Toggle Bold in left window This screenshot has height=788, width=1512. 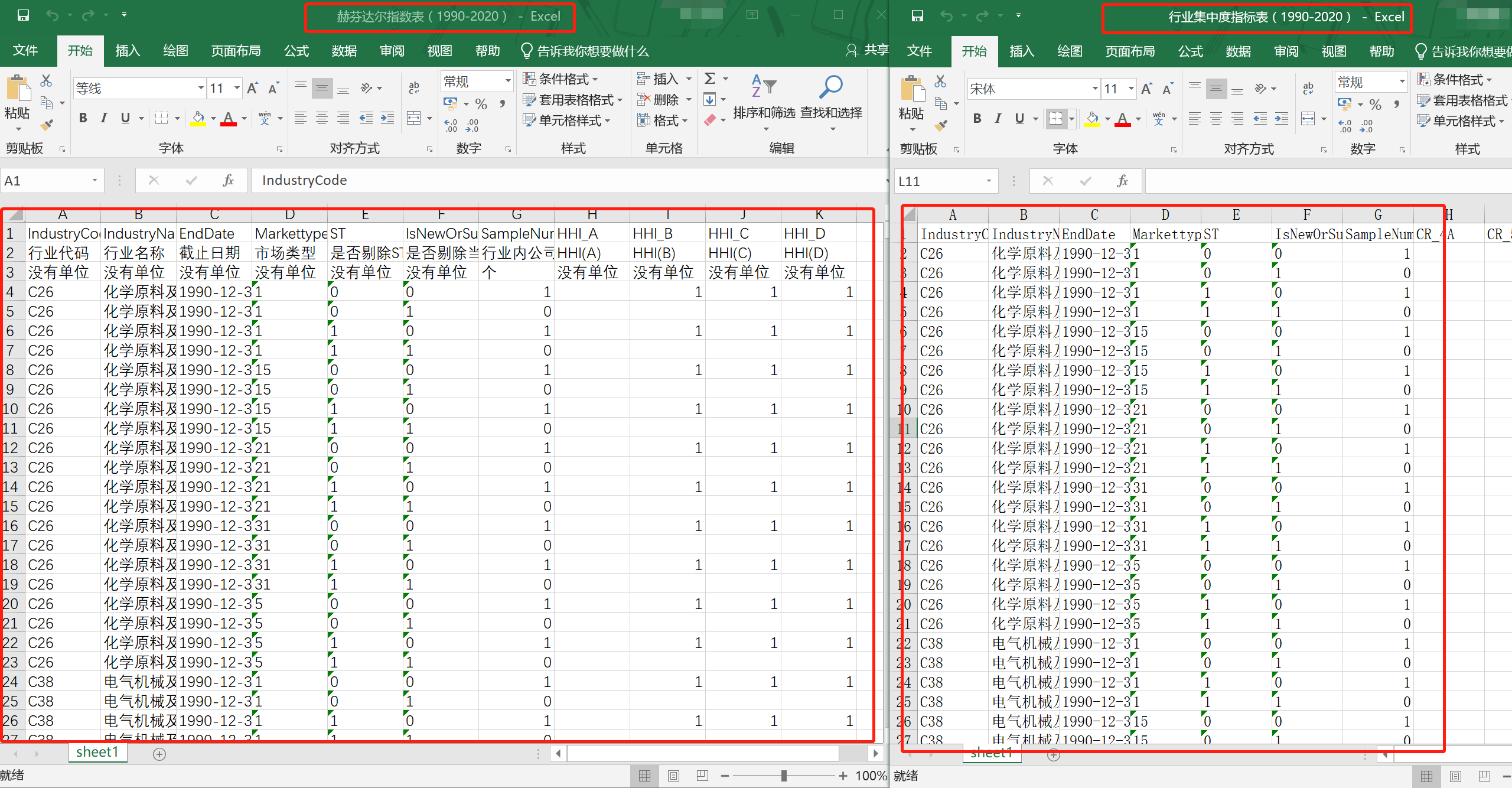83,118
